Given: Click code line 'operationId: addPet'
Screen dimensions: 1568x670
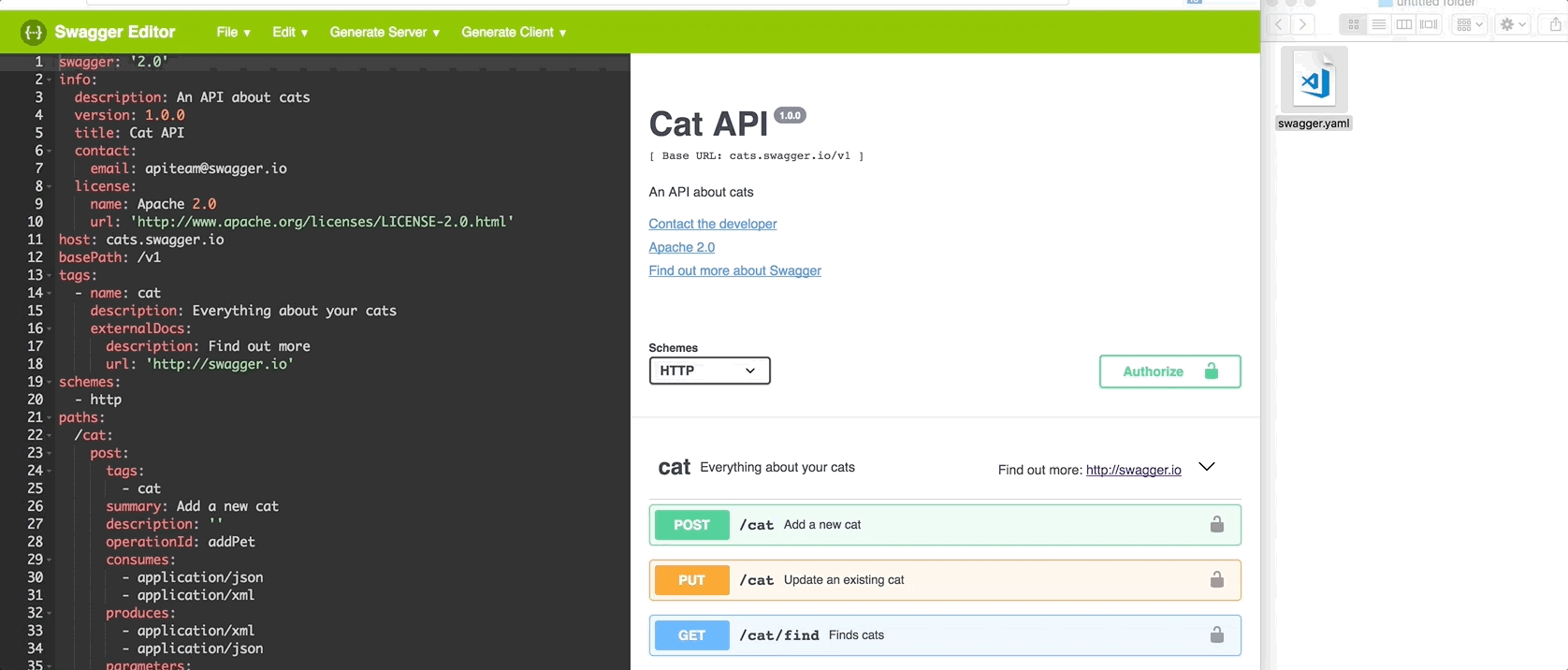Looking at the screenshot, I should pyautogui.click(x=181, y=542).
